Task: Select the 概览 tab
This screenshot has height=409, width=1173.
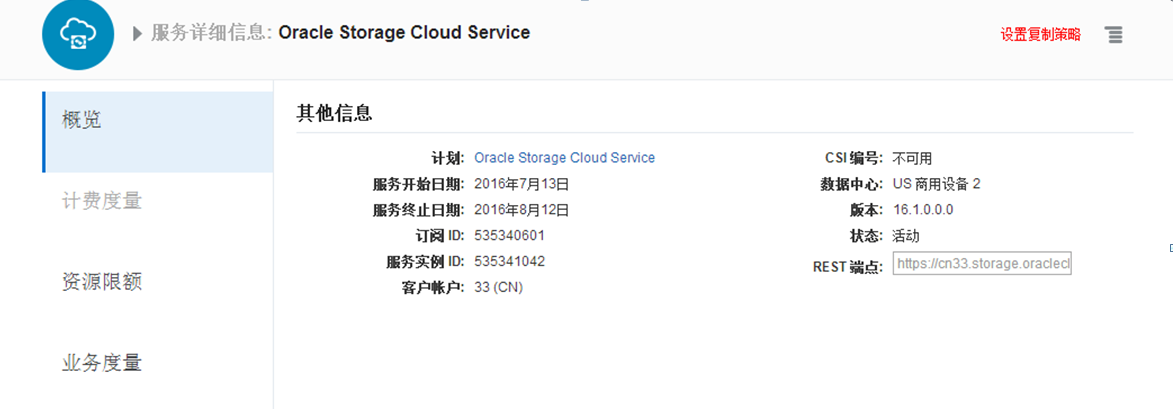Action: [157, 121]
